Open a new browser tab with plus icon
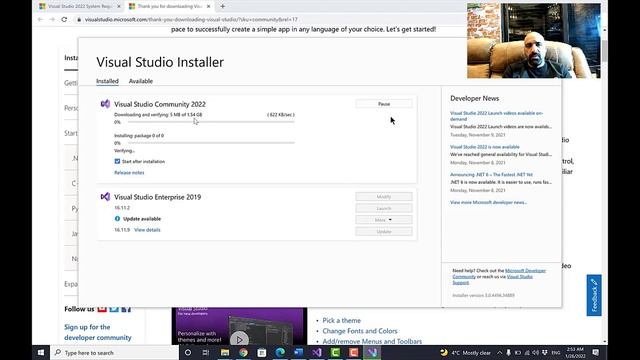 222,6
